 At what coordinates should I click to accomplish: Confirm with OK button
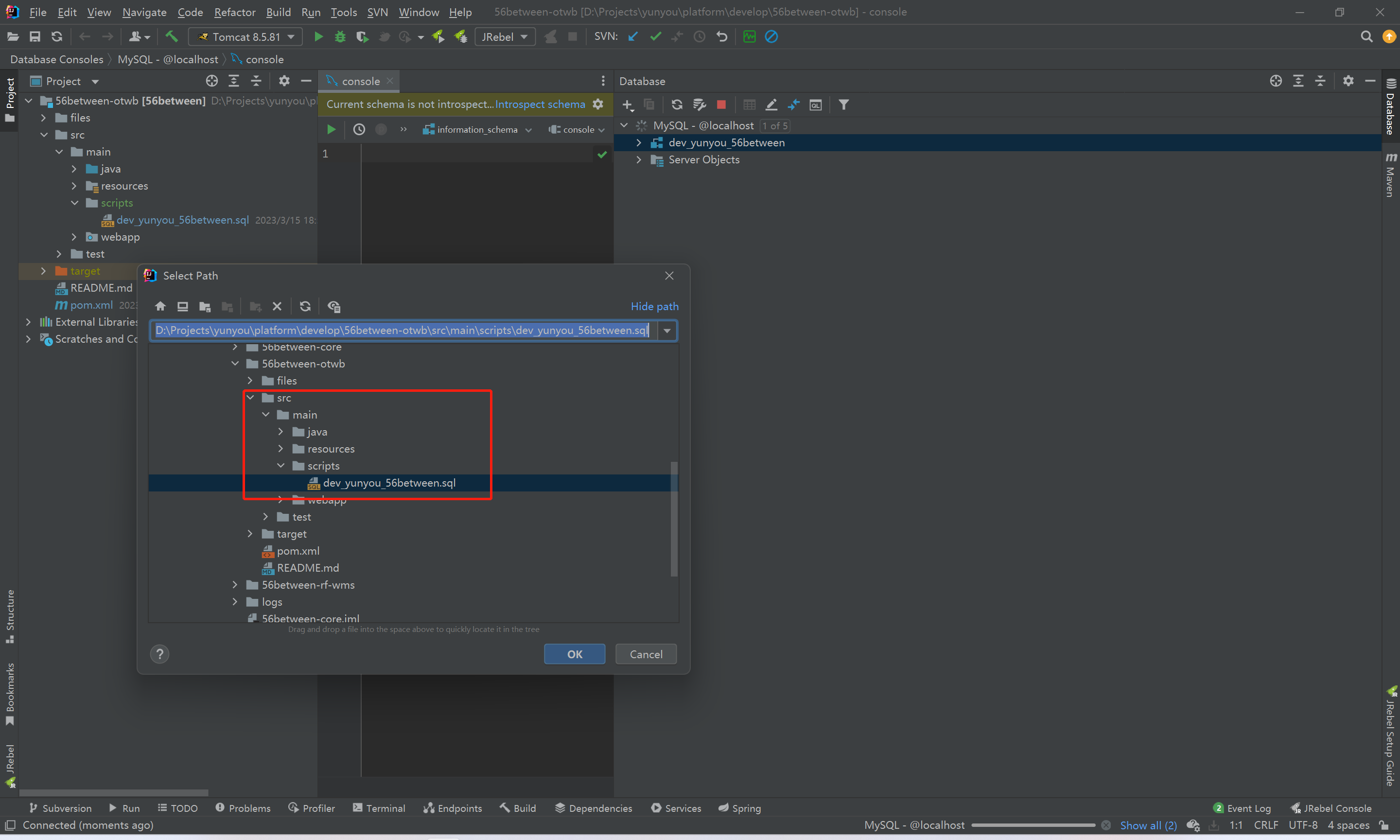[x=575, y=654]
